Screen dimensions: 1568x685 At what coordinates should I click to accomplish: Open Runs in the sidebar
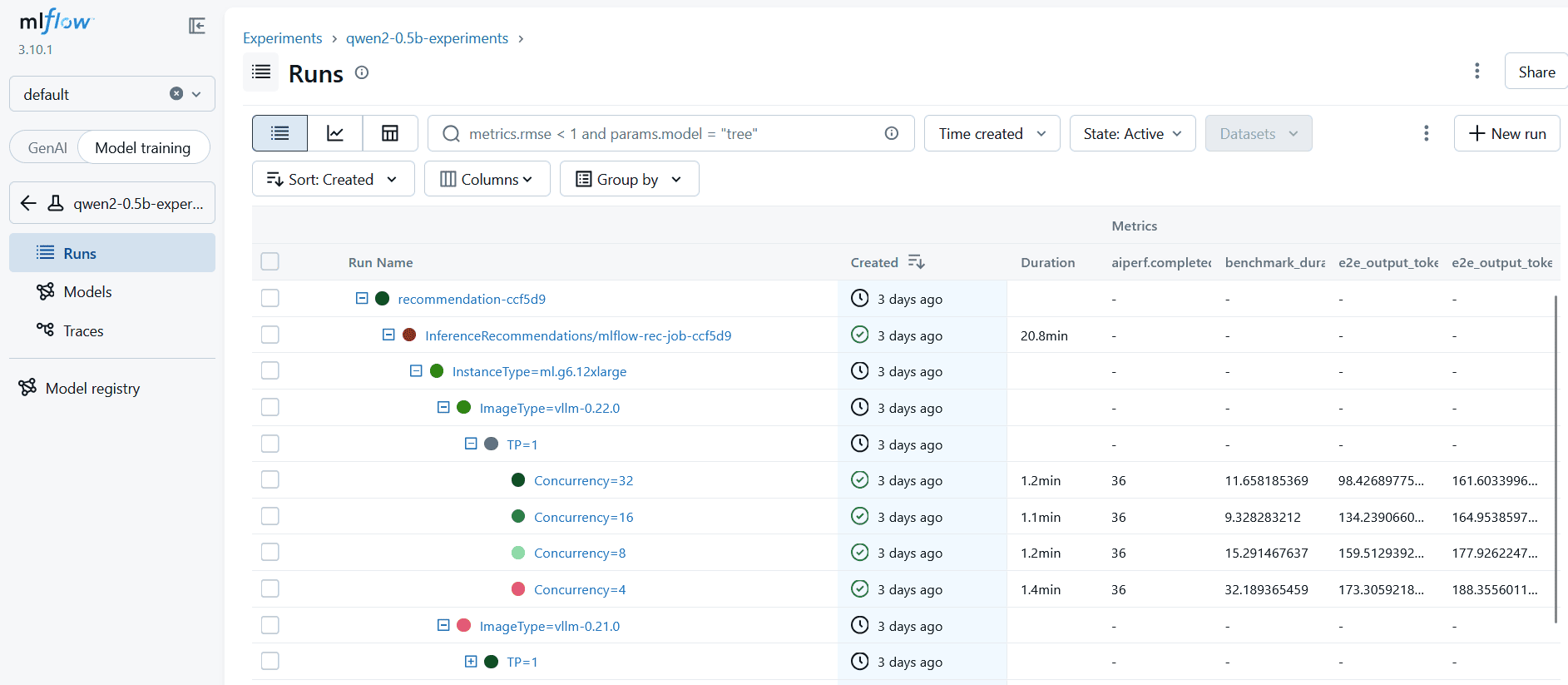pyautogui.click(x=111, y=253)
